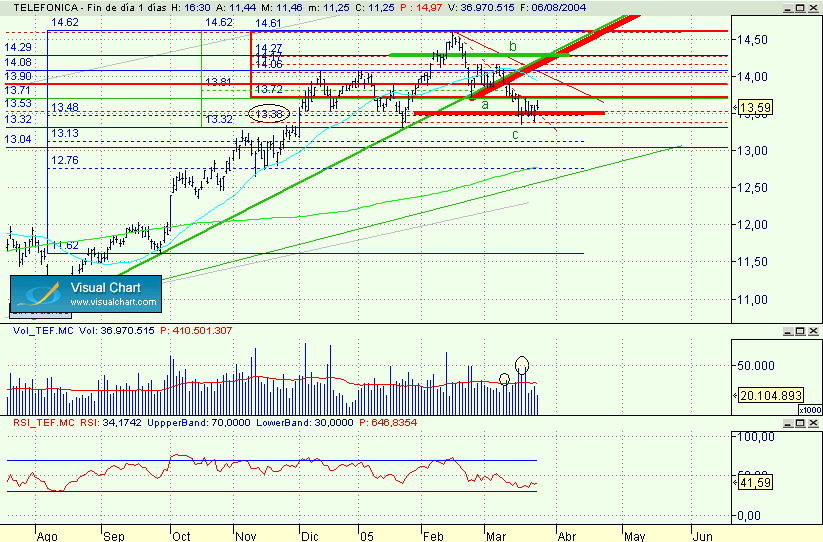Click the 14,50 price axis label
The image size is (823, 542).
click(x=752, y=40)
